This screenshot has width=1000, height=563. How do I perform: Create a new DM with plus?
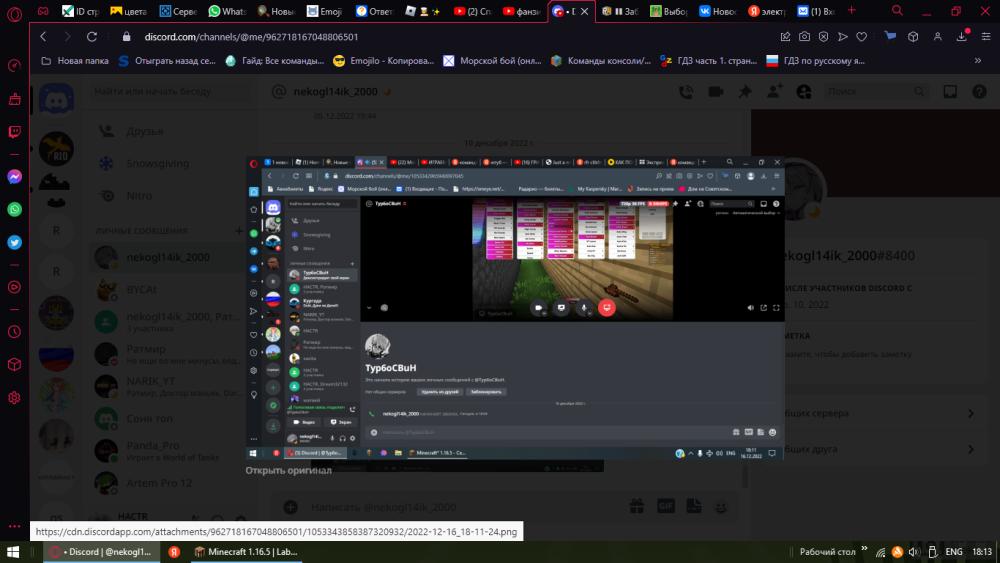click(239, 231)
